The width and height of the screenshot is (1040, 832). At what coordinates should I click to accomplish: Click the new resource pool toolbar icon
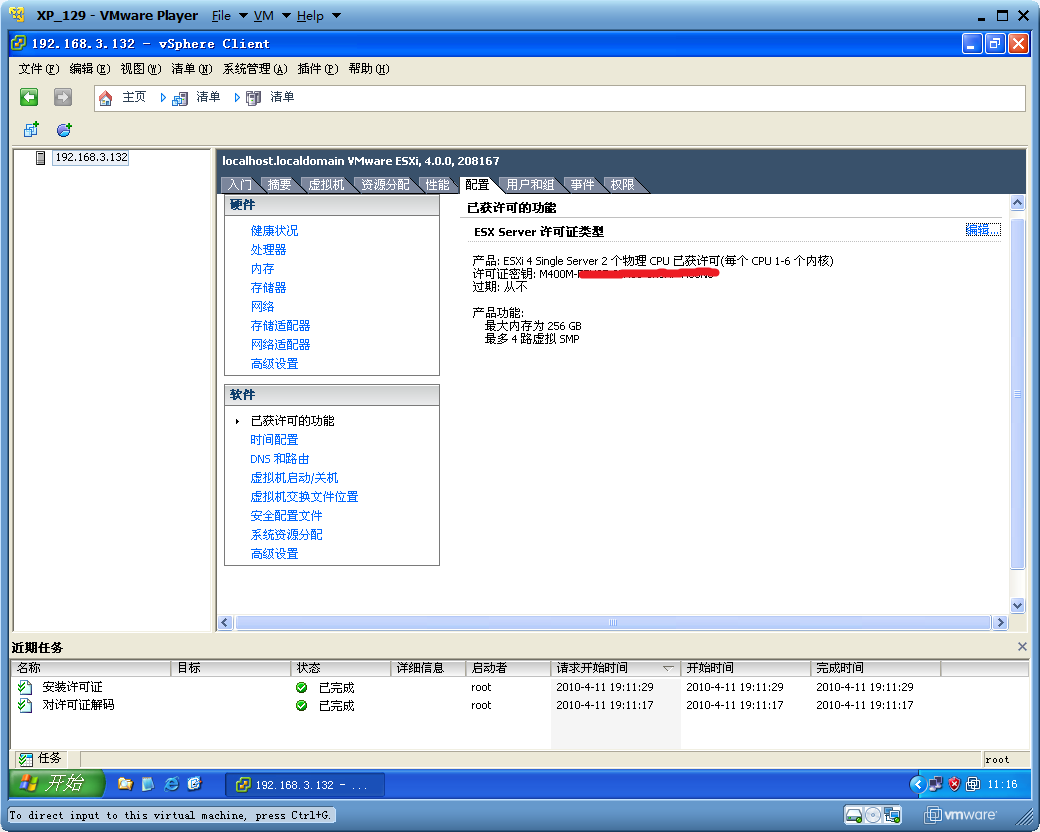coord(64,129)
